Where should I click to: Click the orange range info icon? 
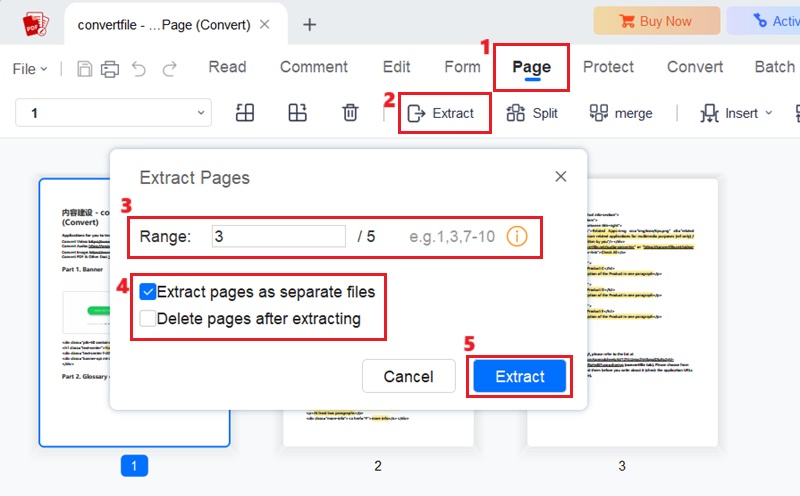tap(517, 236)
